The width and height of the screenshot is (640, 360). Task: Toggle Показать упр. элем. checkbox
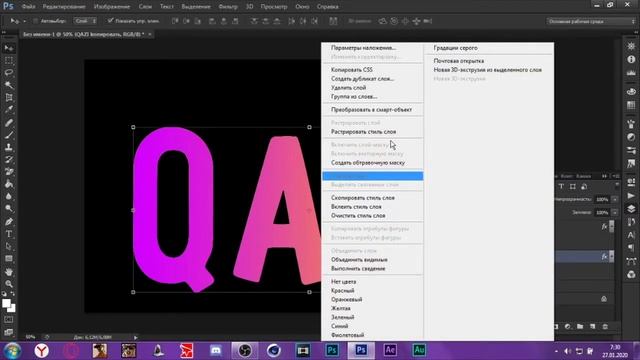click(x=110, y=20)
